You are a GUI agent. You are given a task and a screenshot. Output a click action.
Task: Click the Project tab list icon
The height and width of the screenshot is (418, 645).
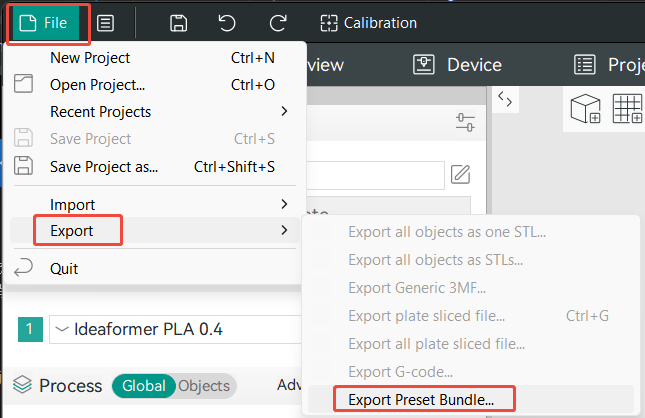[x=585, y=65]
